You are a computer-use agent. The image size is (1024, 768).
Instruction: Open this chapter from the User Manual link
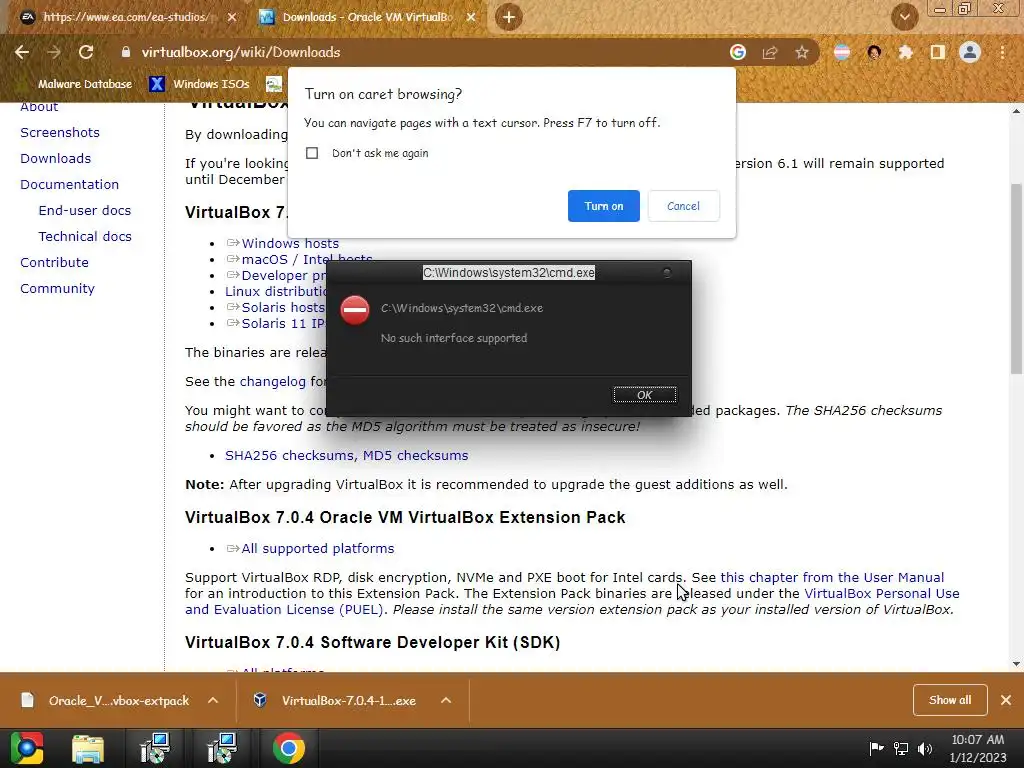[x=832, y=577]
